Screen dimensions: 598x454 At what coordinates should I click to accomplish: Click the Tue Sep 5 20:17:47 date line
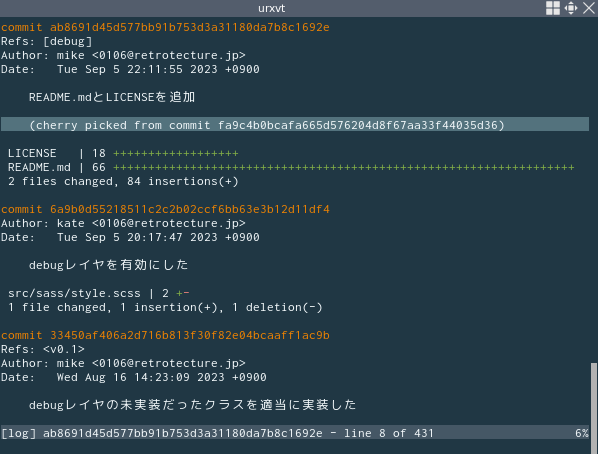click(130, 237)
